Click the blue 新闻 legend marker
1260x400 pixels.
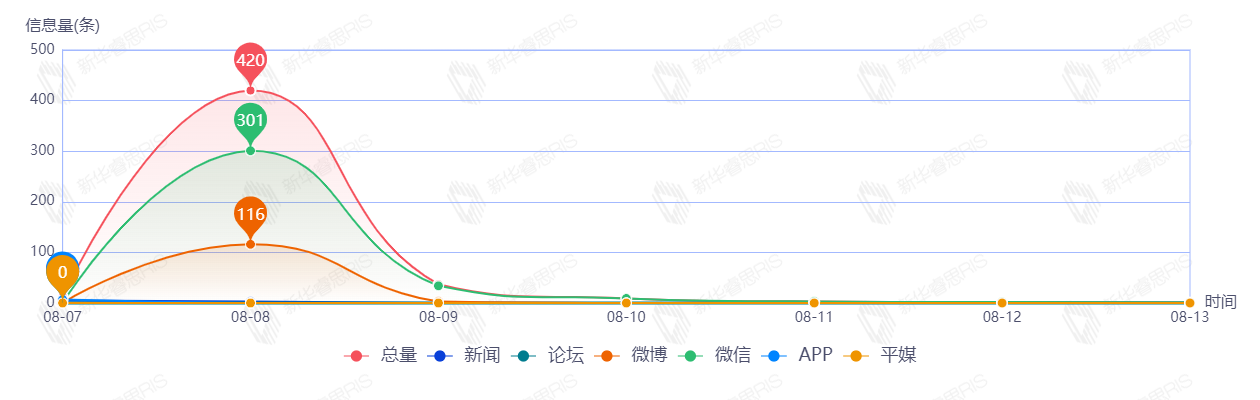440,356
